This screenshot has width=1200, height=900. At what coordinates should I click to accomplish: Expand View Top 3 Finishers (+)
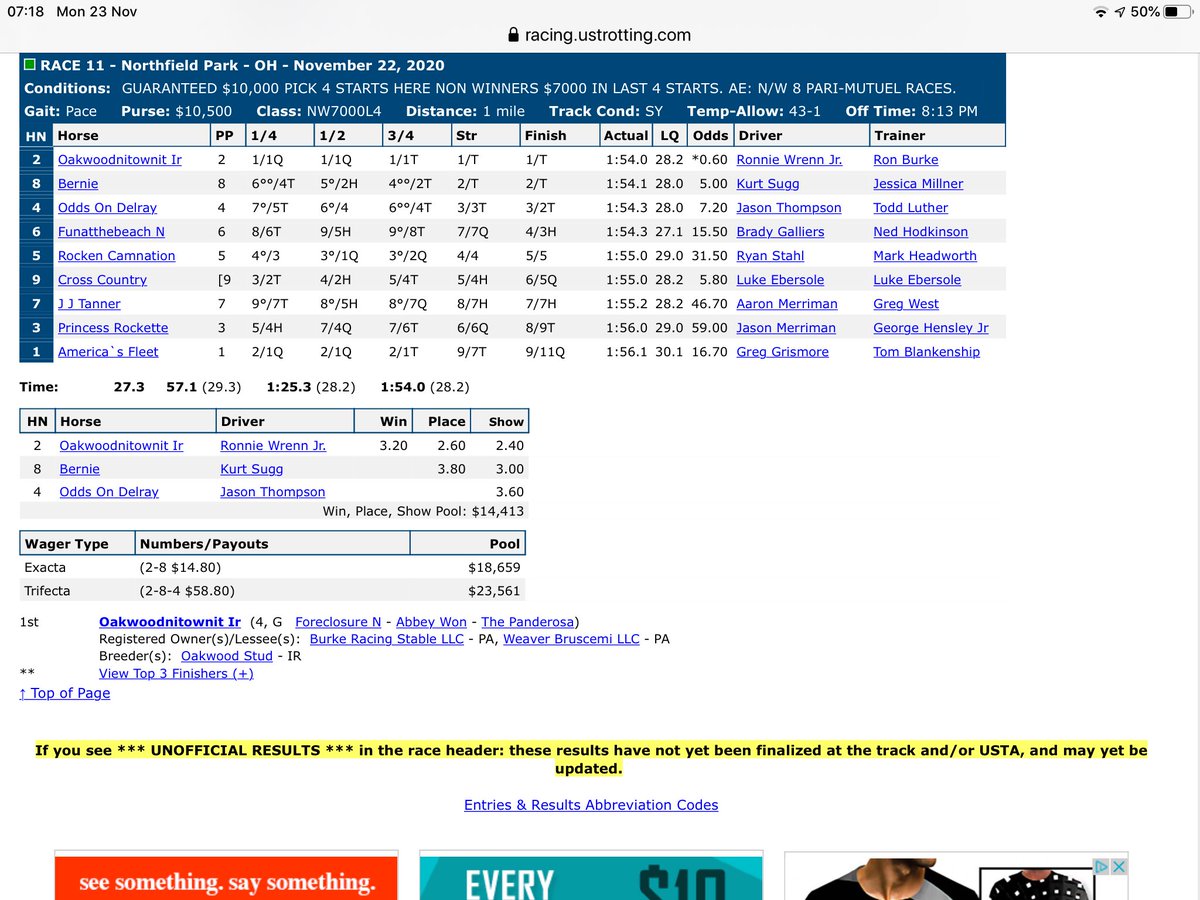[x=176, y=674]
